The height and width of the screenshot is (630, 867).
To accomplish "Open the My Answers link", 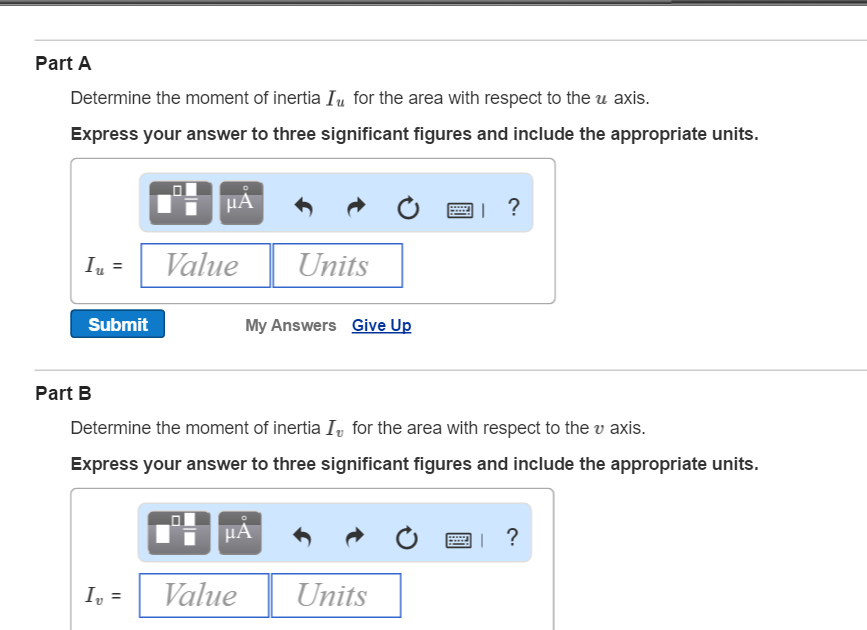I will [290, 325].
